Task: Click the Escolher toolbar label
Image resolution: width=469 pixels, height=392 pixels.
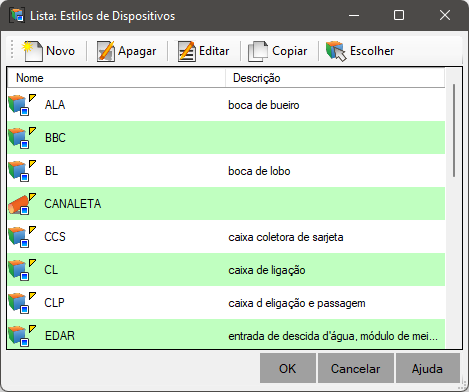Action: pyautogui.click(x=372, y=51)
